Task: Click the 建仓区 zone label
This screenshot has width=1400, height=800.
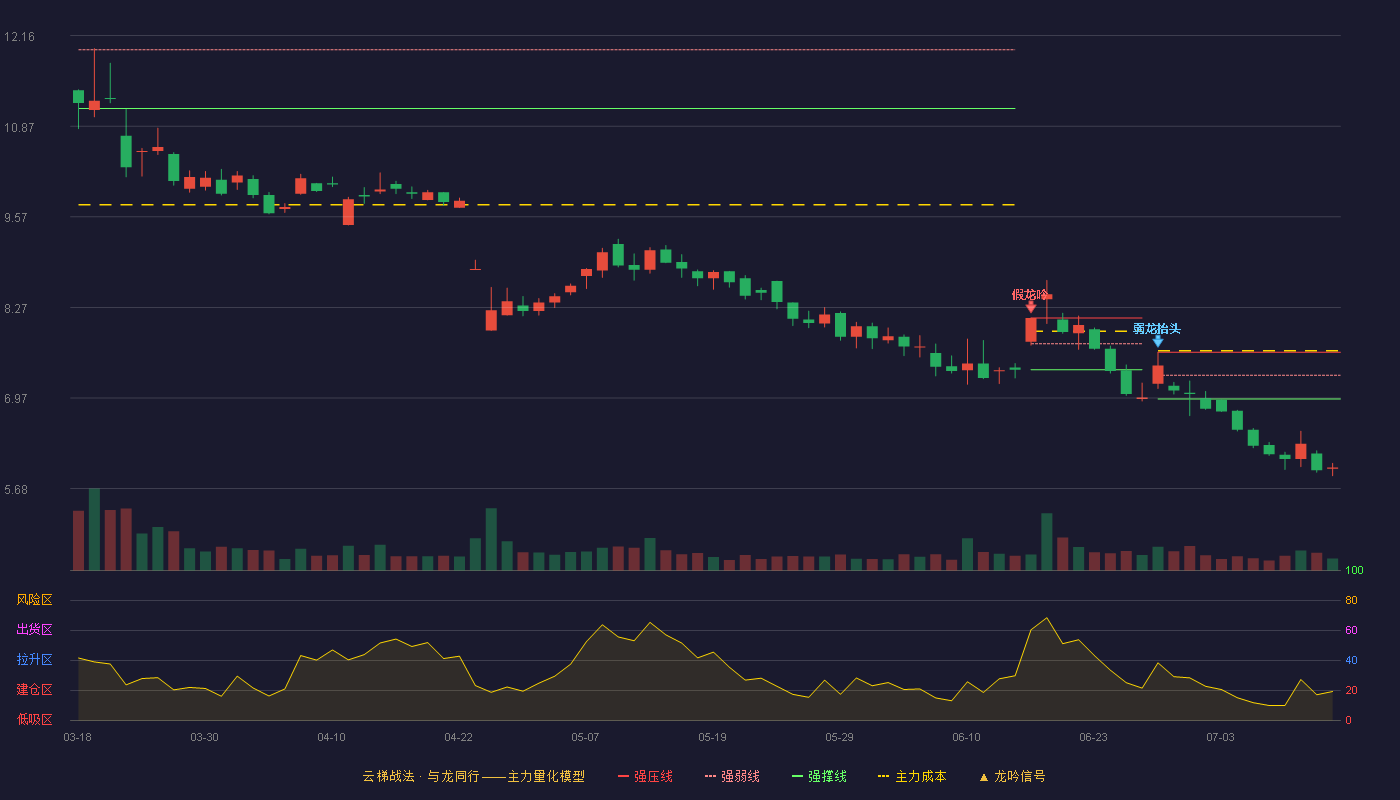Action: point(34,690)
